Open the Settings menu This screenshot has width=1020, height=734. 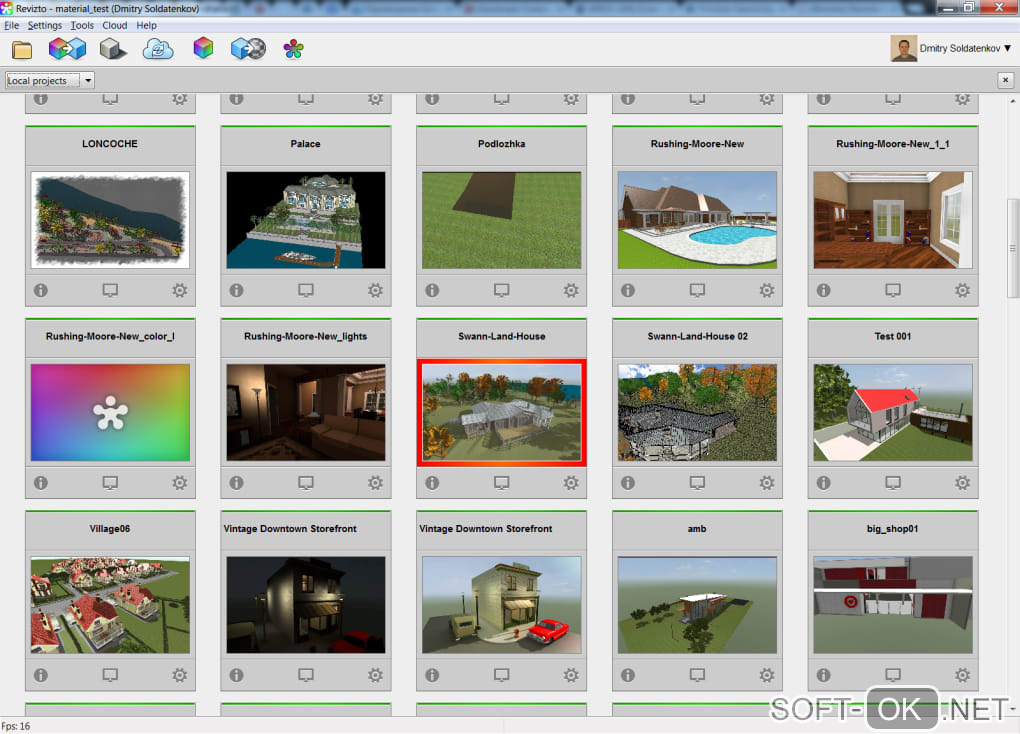tap(44, 25)
